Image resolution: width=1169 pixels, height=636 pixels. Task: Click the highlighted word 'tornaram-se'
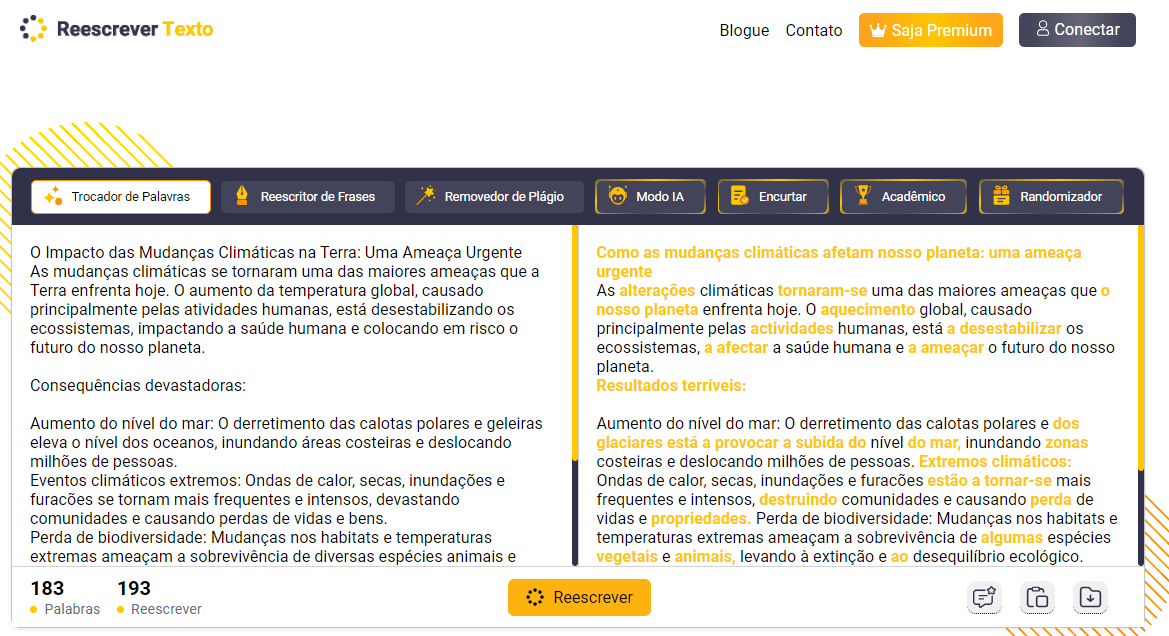point(822,291)
